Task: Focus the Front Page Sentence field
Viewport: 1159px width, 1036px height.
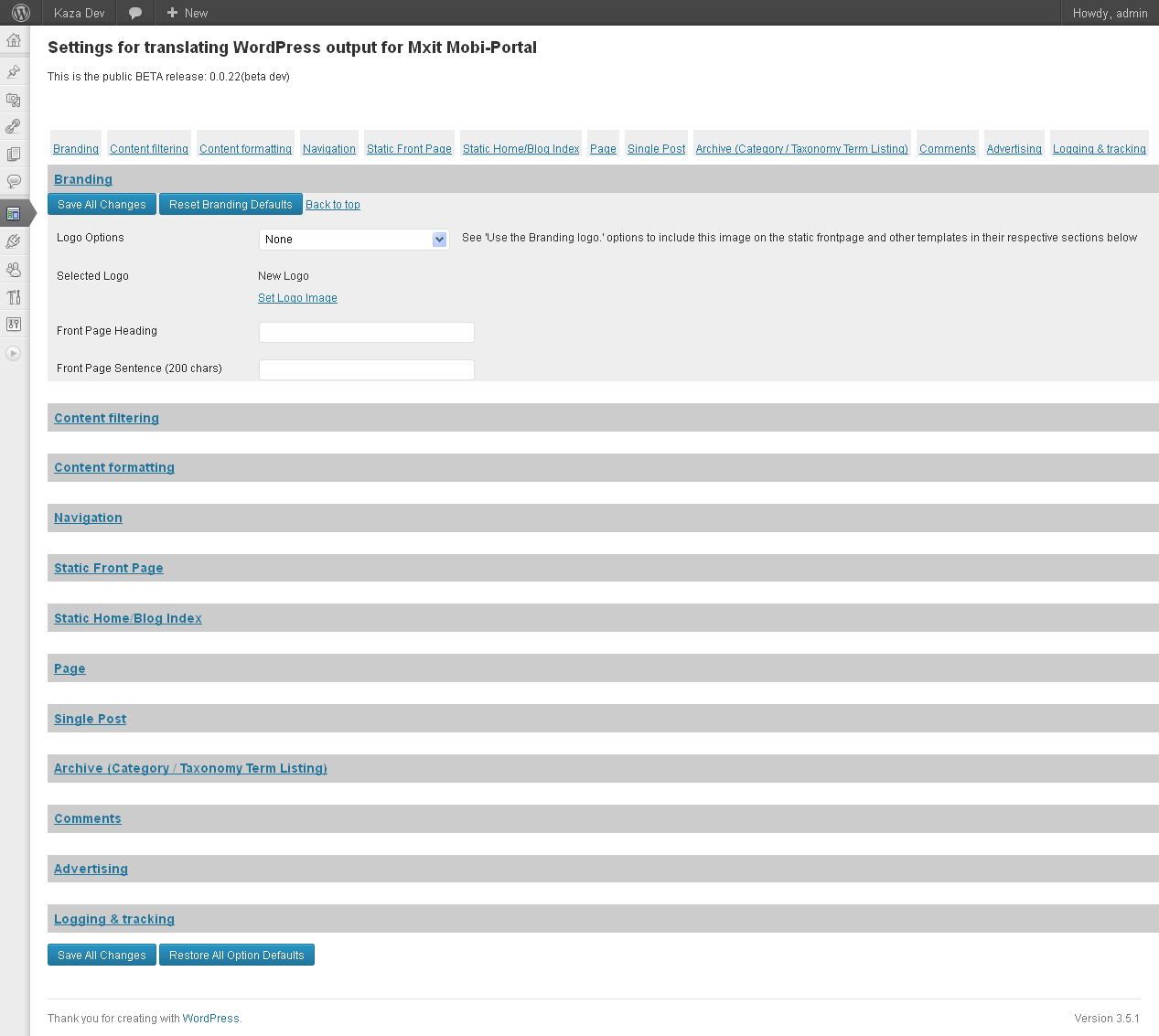Action: [367, 369]
